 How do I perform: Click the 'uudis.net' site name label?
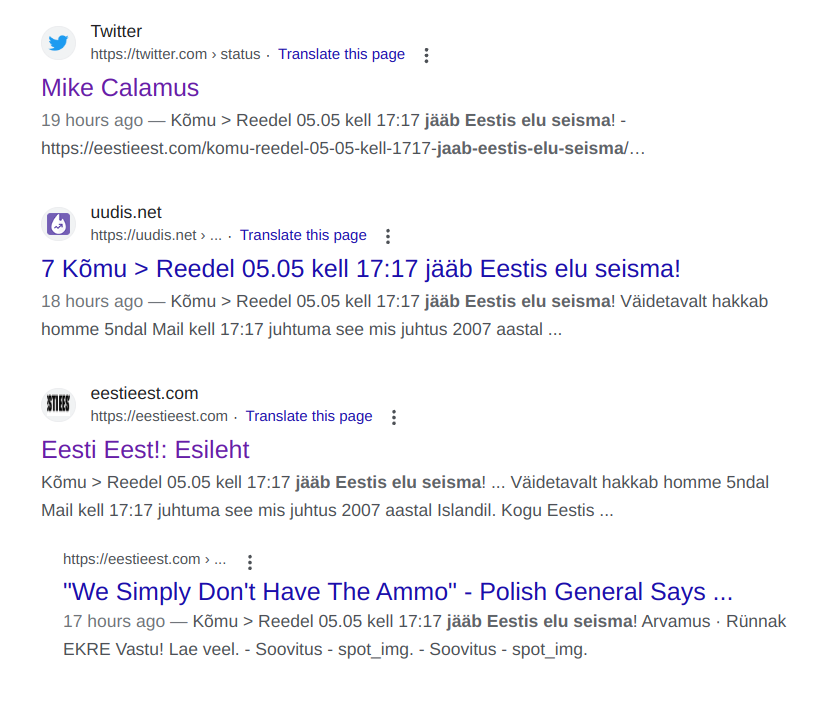[x=126, y=212]
